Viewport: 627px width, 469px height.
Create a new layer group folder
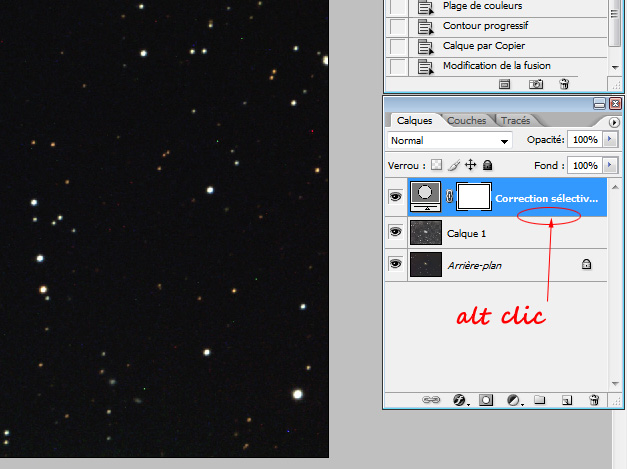539,400
